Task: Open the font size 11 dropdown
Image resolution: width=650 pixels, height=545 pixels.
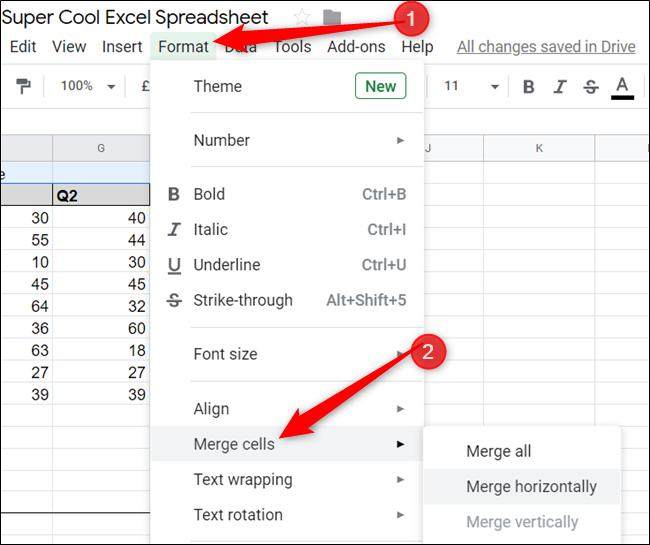Action: (x=471, y=86)
